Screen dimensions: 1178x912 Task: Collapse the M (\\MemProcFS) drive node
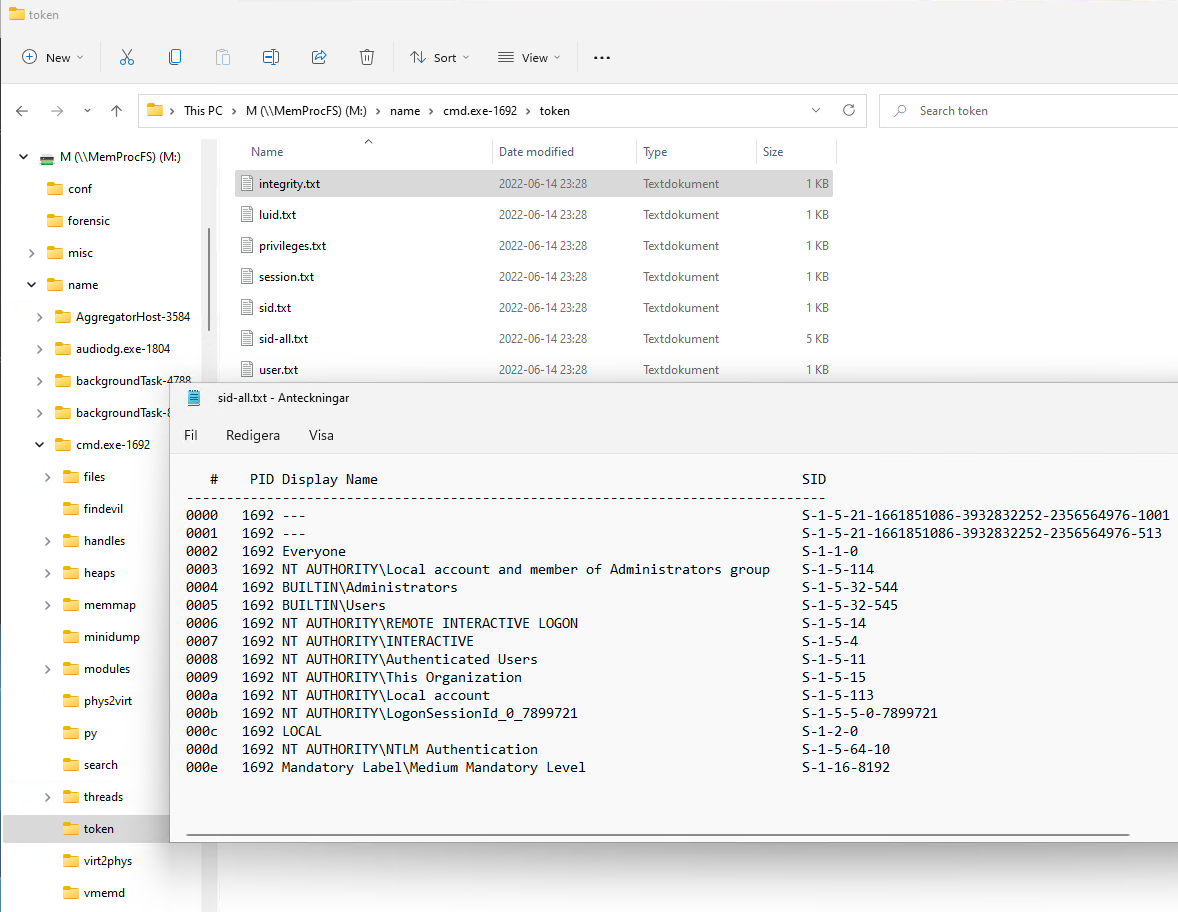23,157
